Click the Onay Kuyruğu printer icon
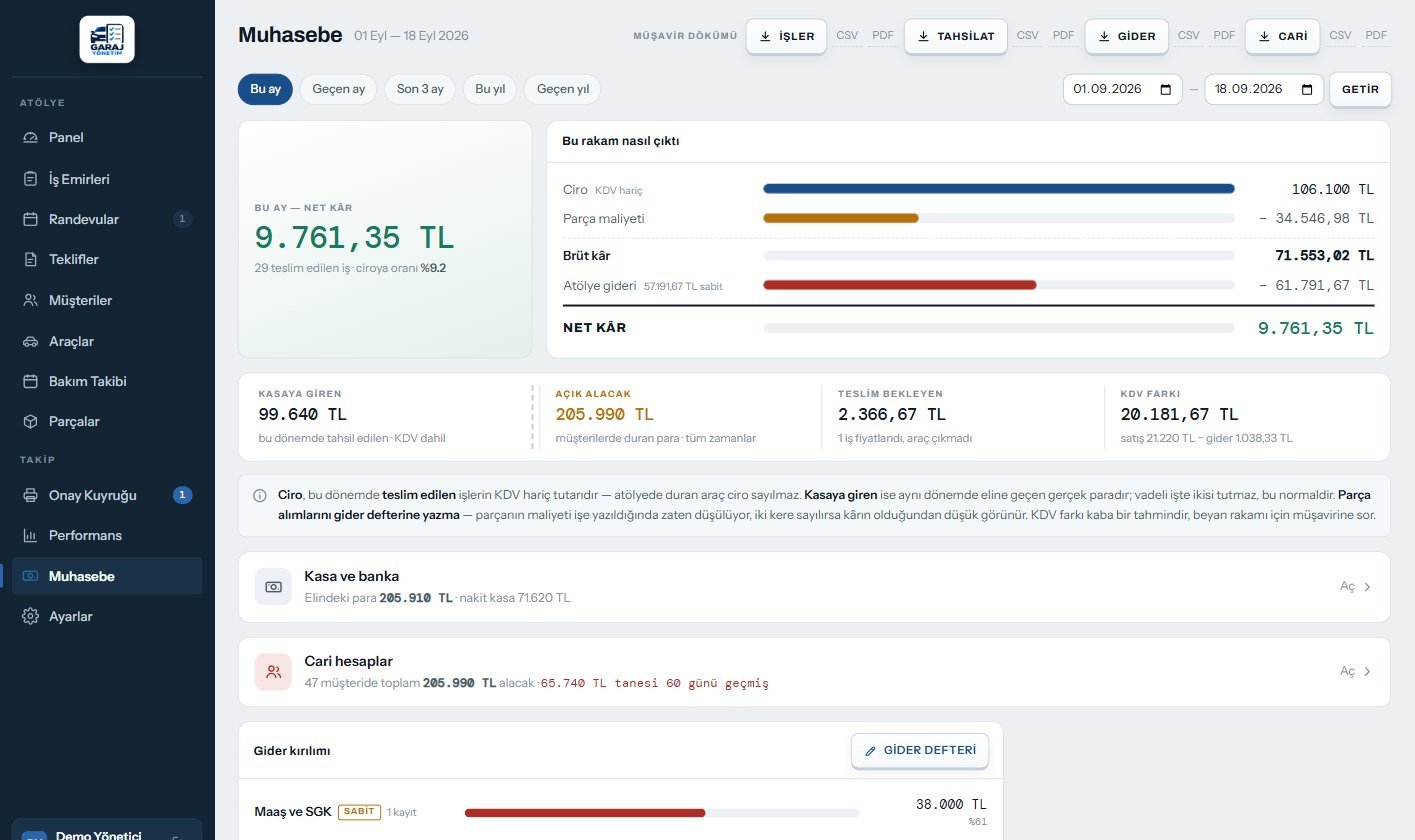1415x840 pixels. (30, 495)
